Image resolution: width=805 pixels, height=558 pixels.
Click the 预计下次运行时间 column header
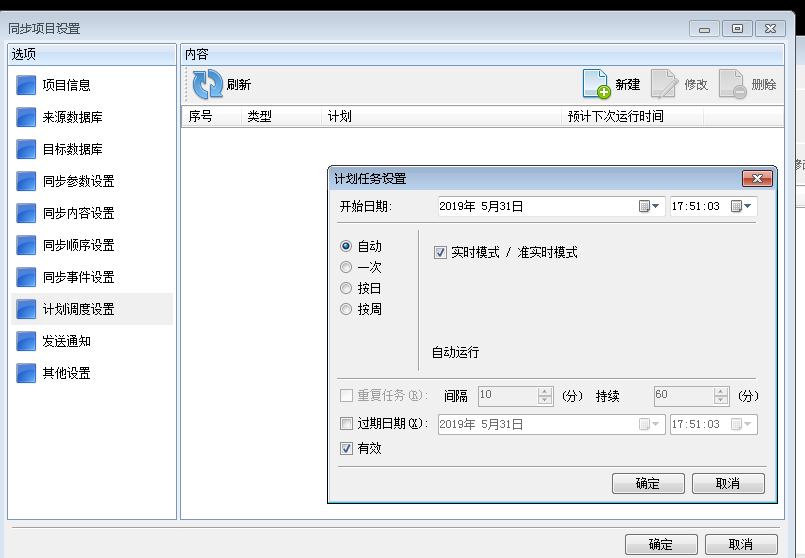[x=632, y=117]
